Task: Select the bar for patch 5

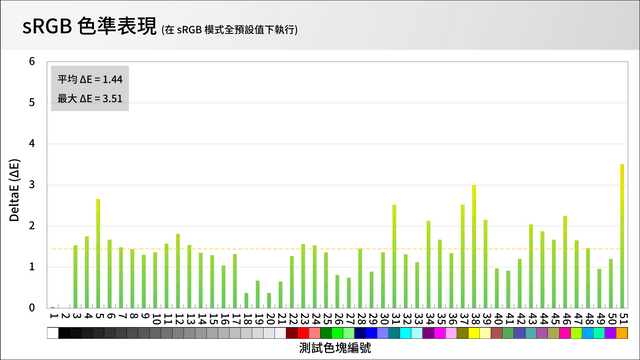Action: tap(98, 253)
